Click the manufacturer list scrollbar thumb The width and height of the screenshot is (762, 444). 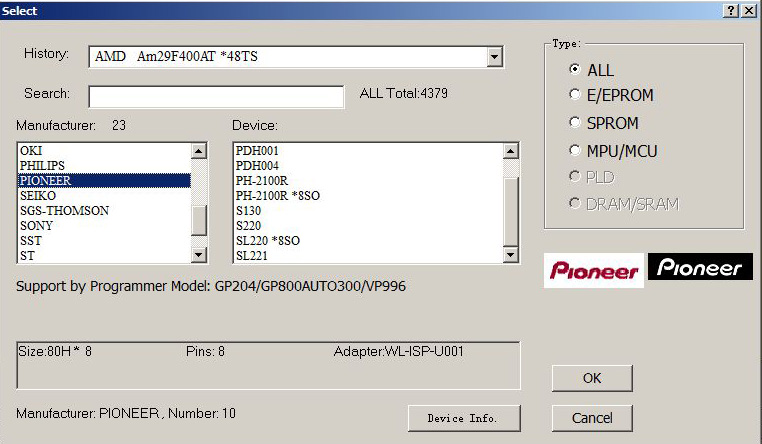coord(199,220)
